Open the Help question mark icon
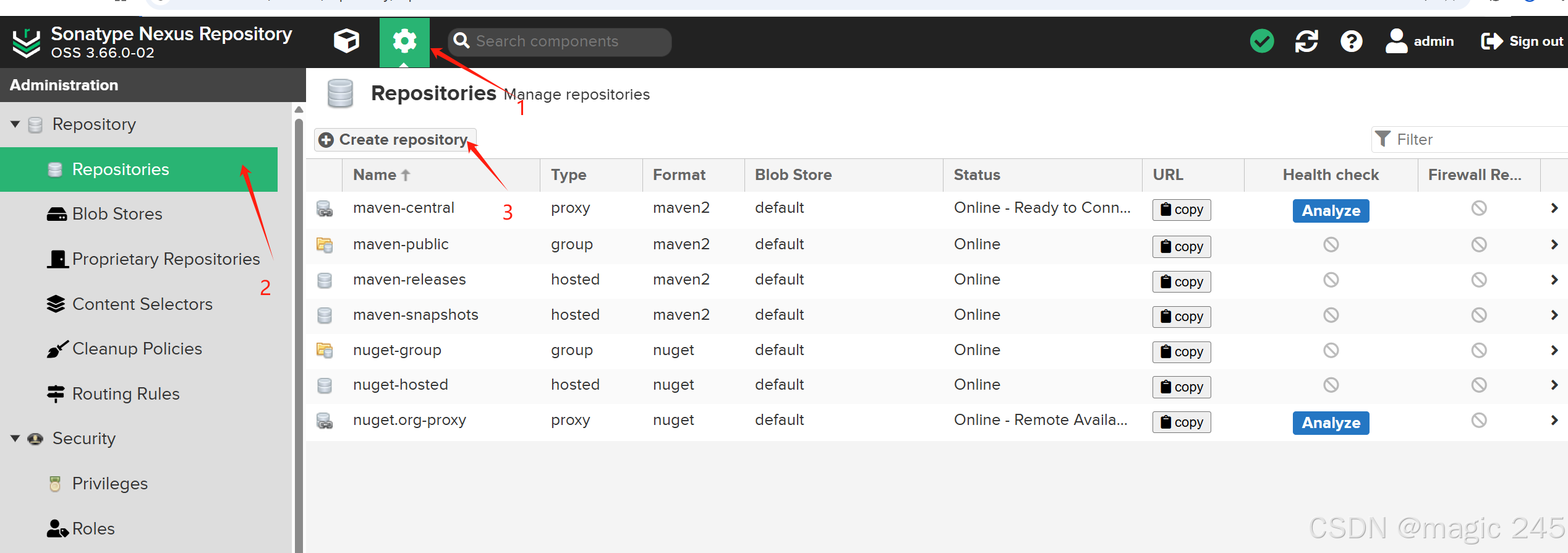Screen dimensions: 1568x553 coord(1352,41)
